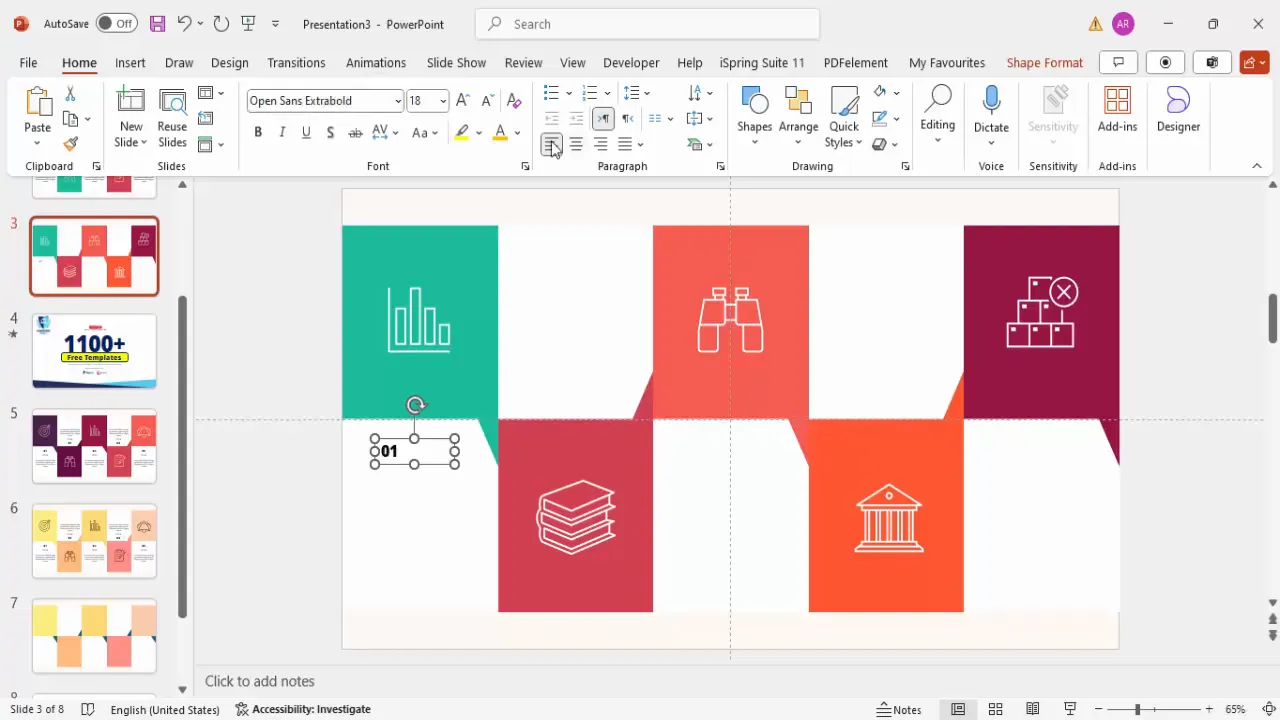
Task: Click the font color A swatch
Action: pos(500,132)
